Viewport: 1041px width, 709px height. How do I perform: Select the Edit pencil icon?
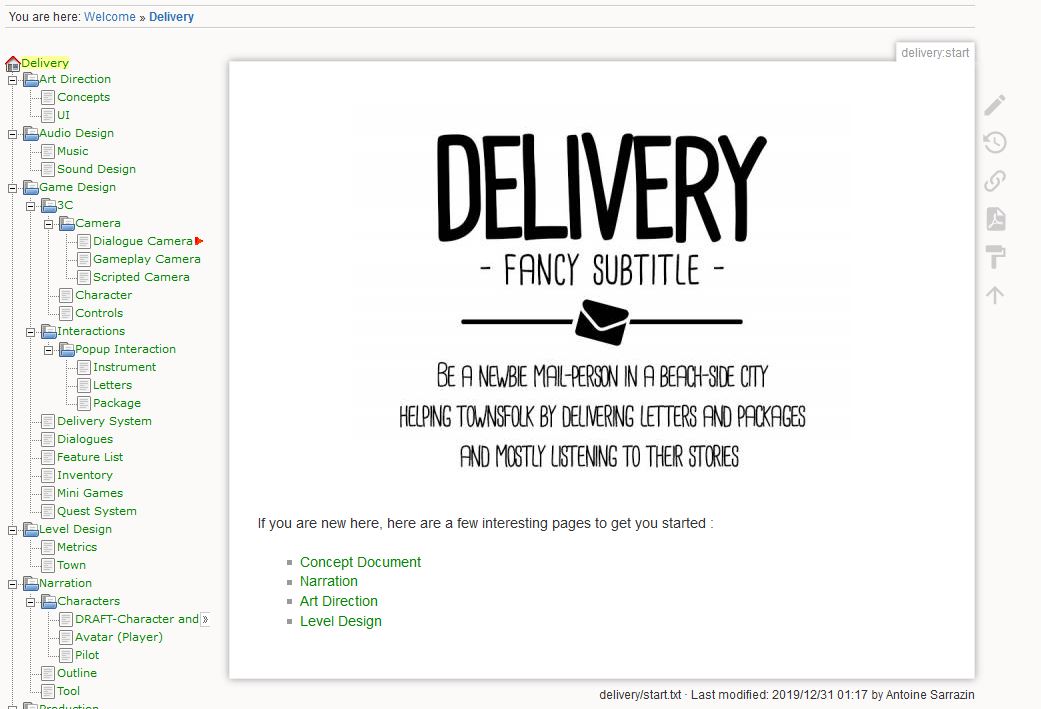click(994, 104)
